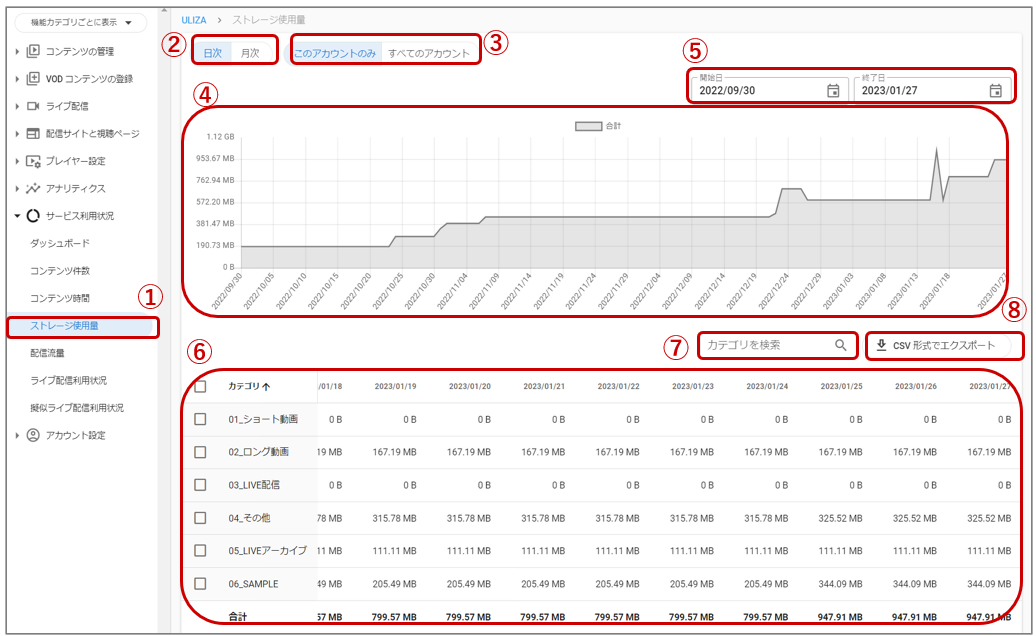Click the calendar icon in start date field
Screen dimensions: 1036x636
point(833,90)
